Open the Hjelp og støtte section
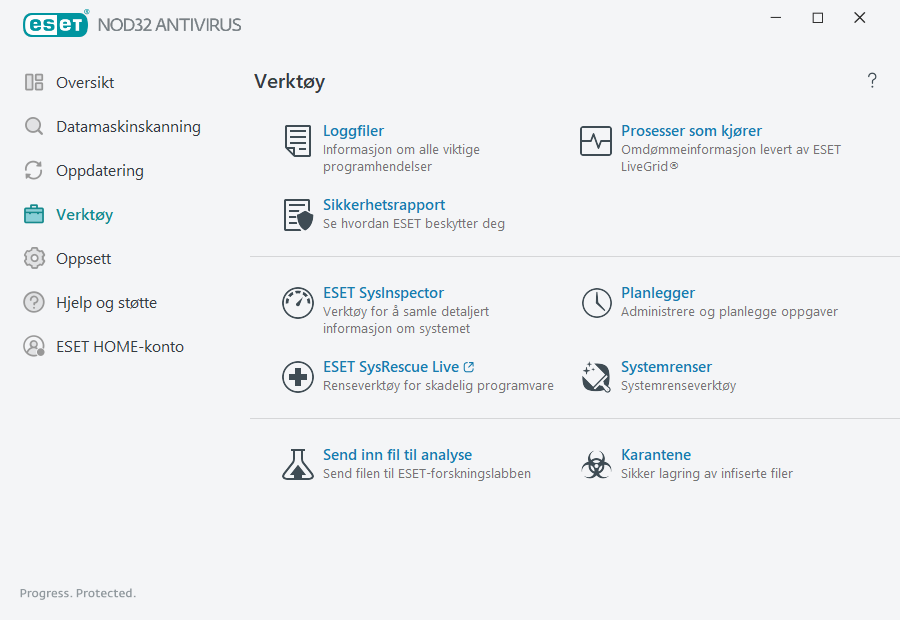The height and width of the screenshot is (620, 900). (34, 302)
